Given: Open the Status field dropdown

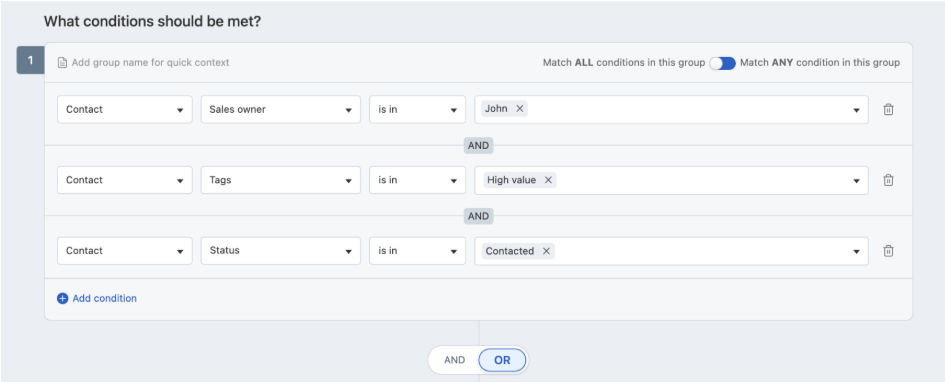Looking at the screenshot, I should tap(281, 251).
